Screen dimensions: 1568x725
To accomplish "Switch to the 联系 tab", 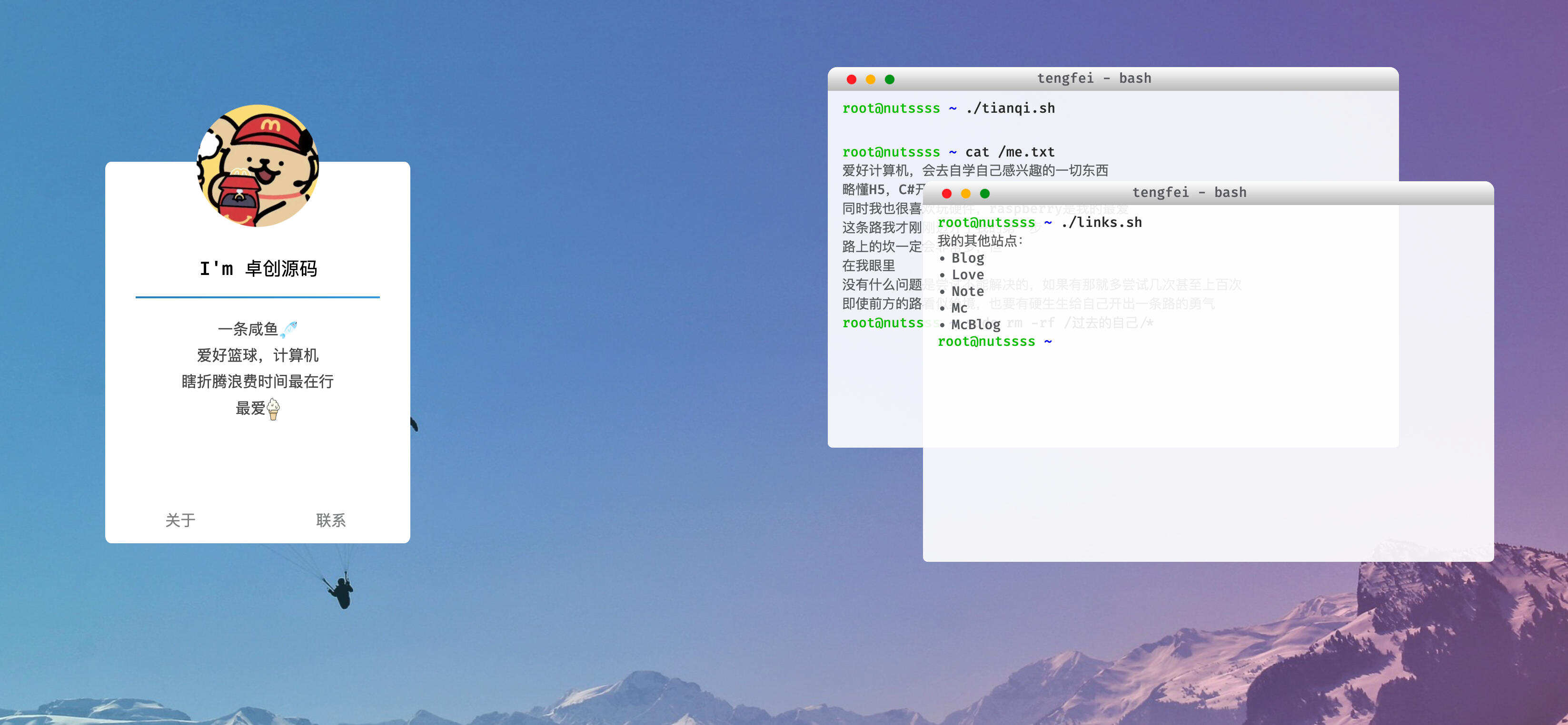I will [330, 520].
